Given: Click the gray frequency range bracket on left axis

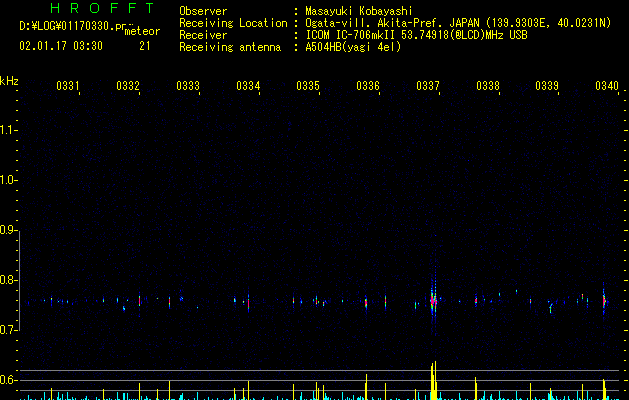Looking at the screenshot, I should [x=20, y=281].
